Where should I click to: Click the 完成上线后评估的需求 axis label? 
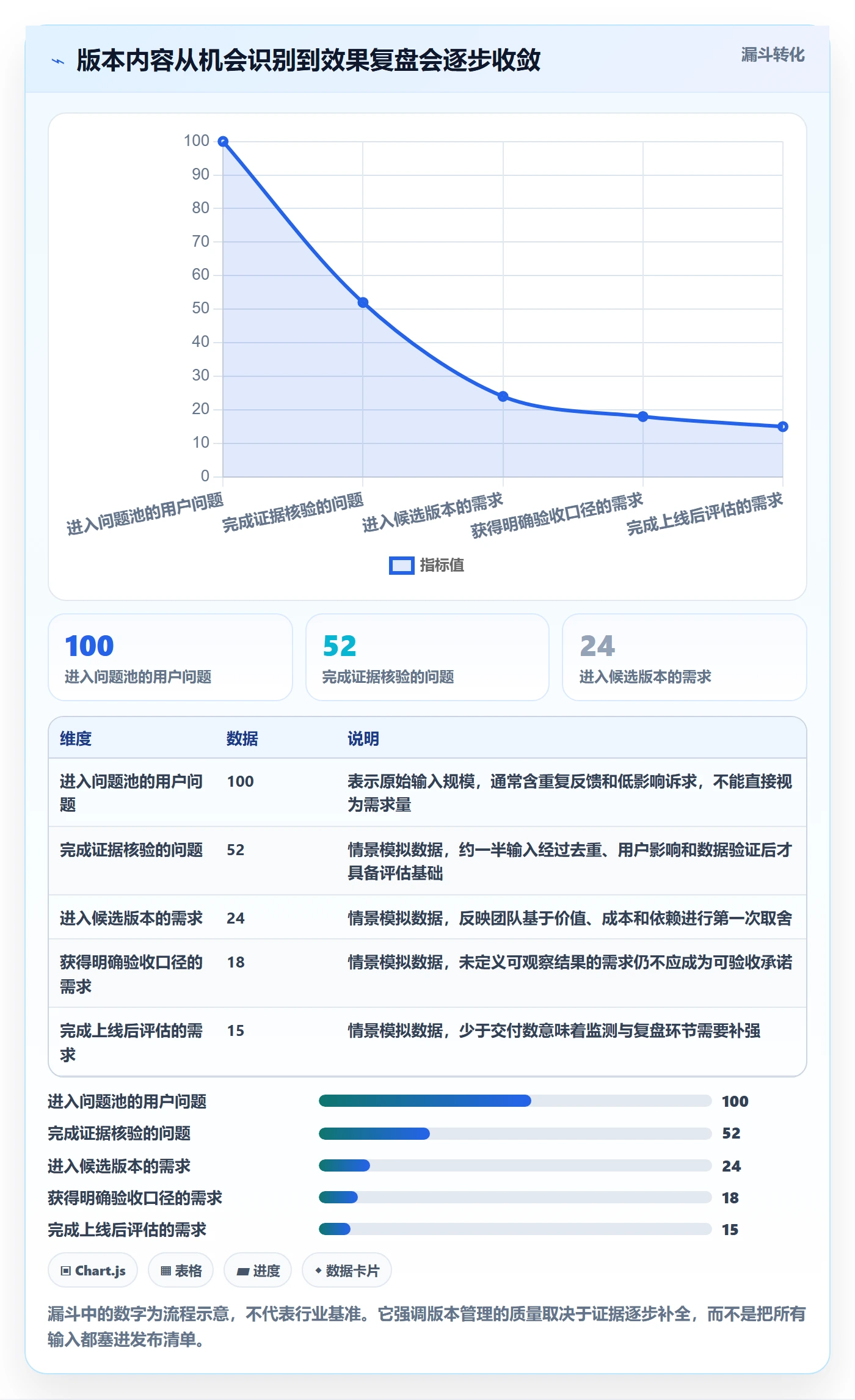pos(705,514)
